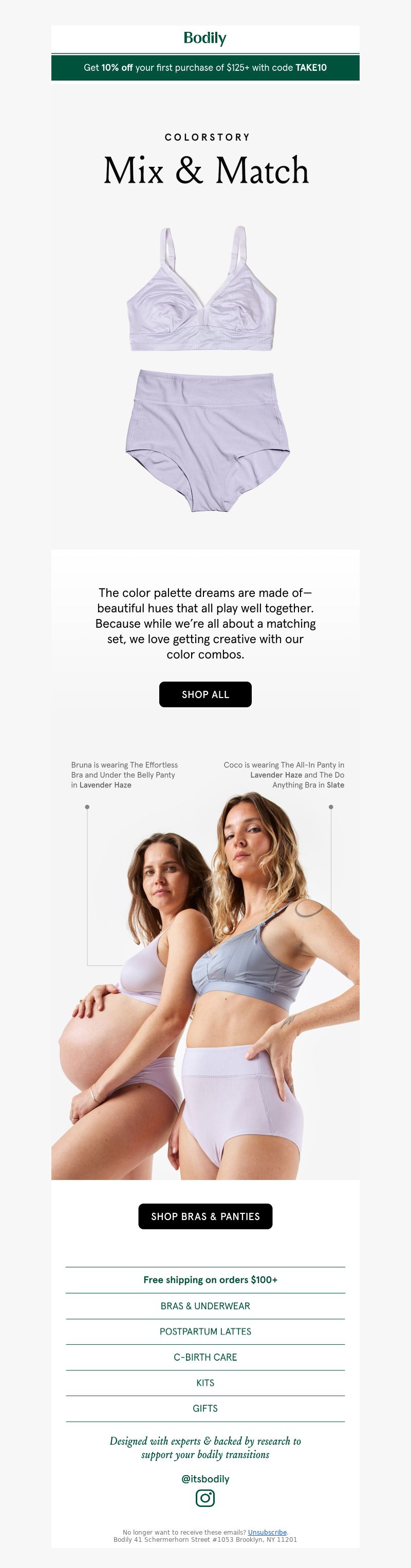Click the SHOP ALL button
411x1568 pixels.
[x=205, y=694]
